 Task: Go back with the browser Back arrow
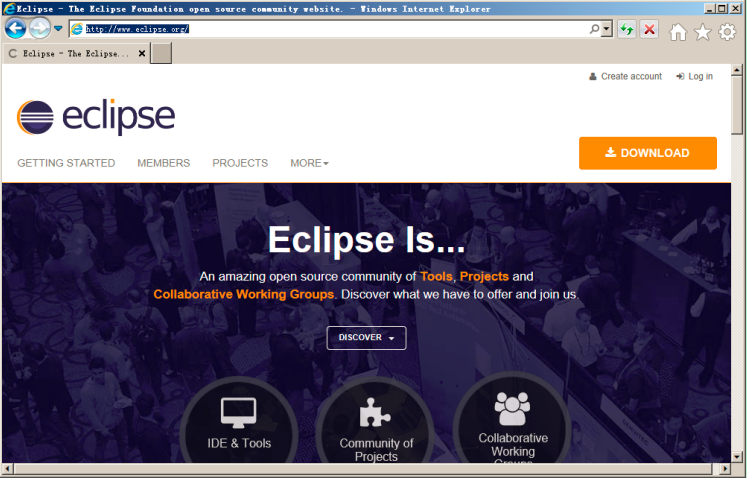15,29
